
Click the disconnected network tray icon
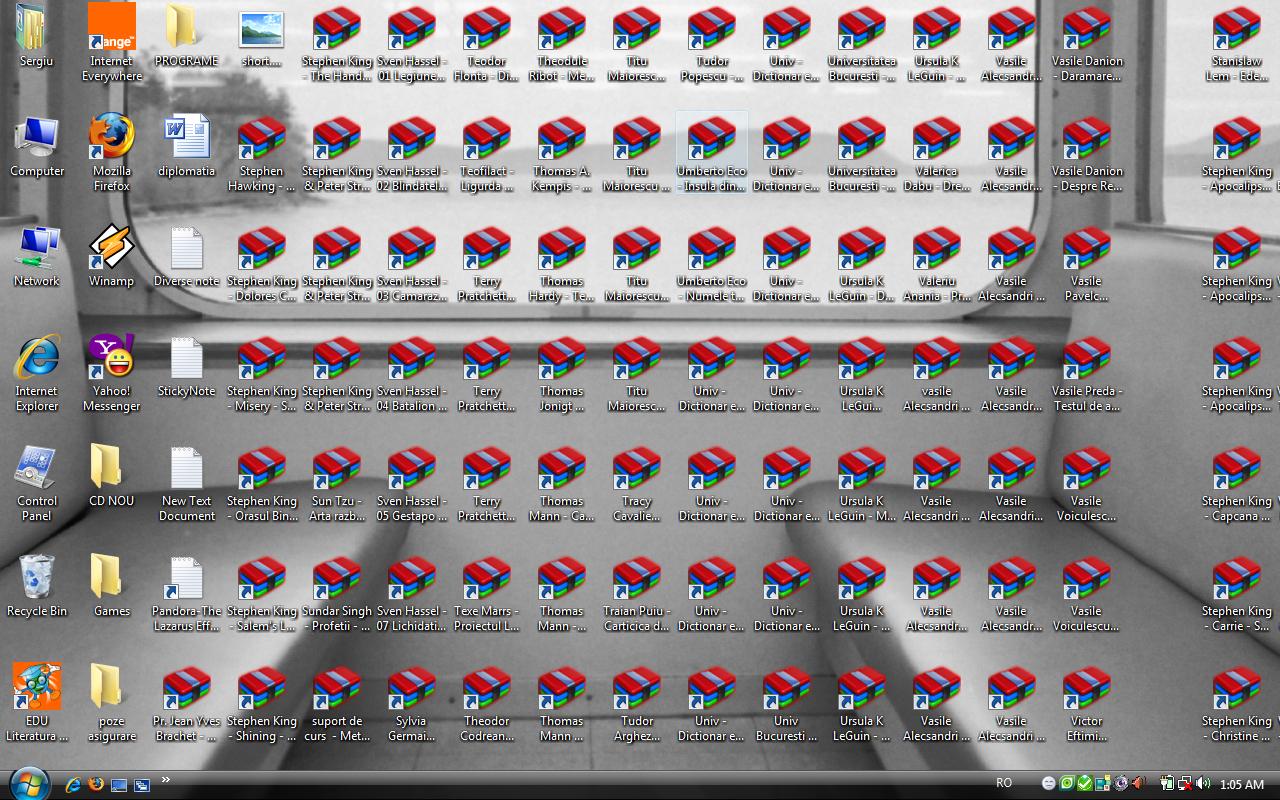[1184, 784]
